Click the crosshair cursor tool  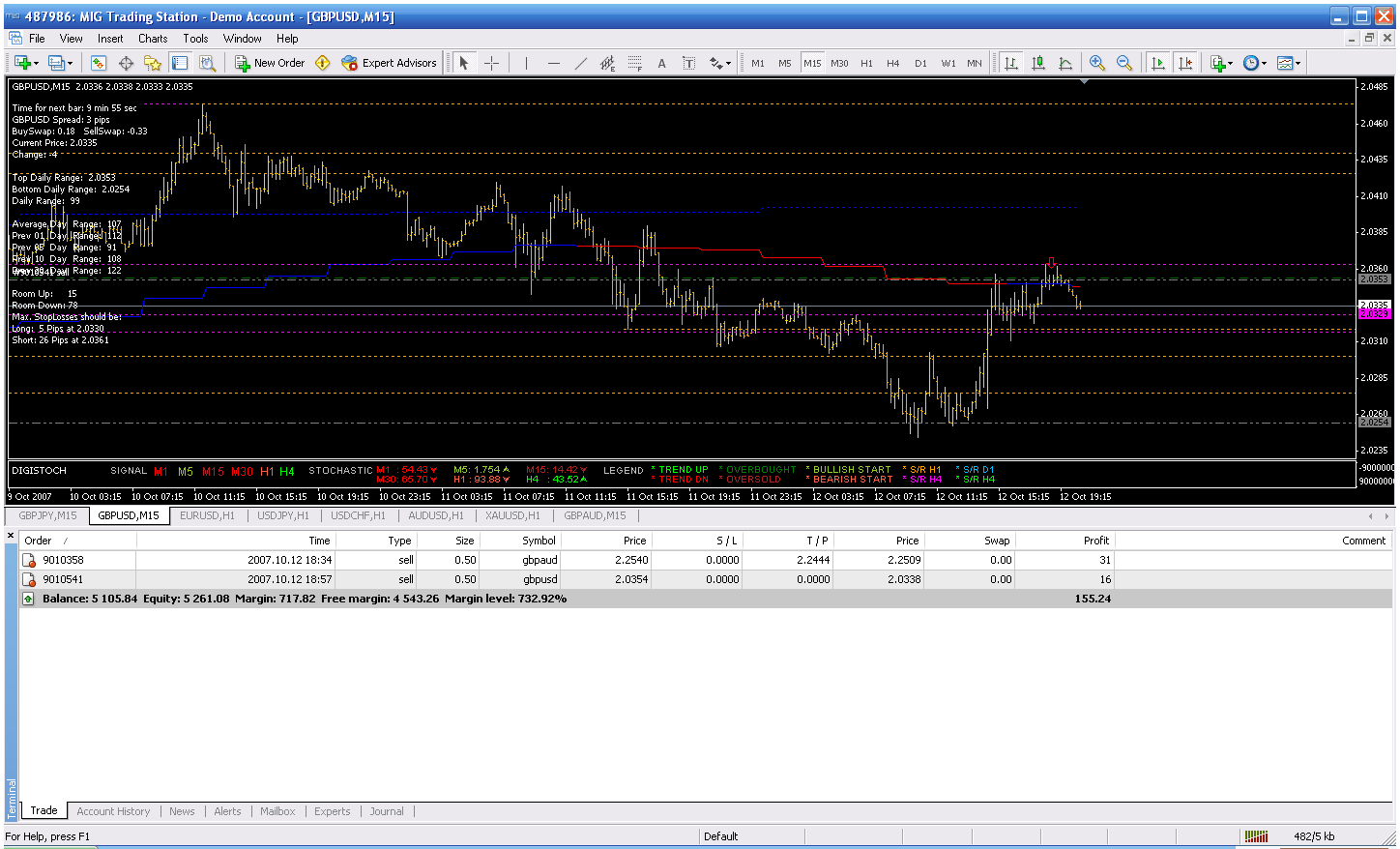click(491, 63)
